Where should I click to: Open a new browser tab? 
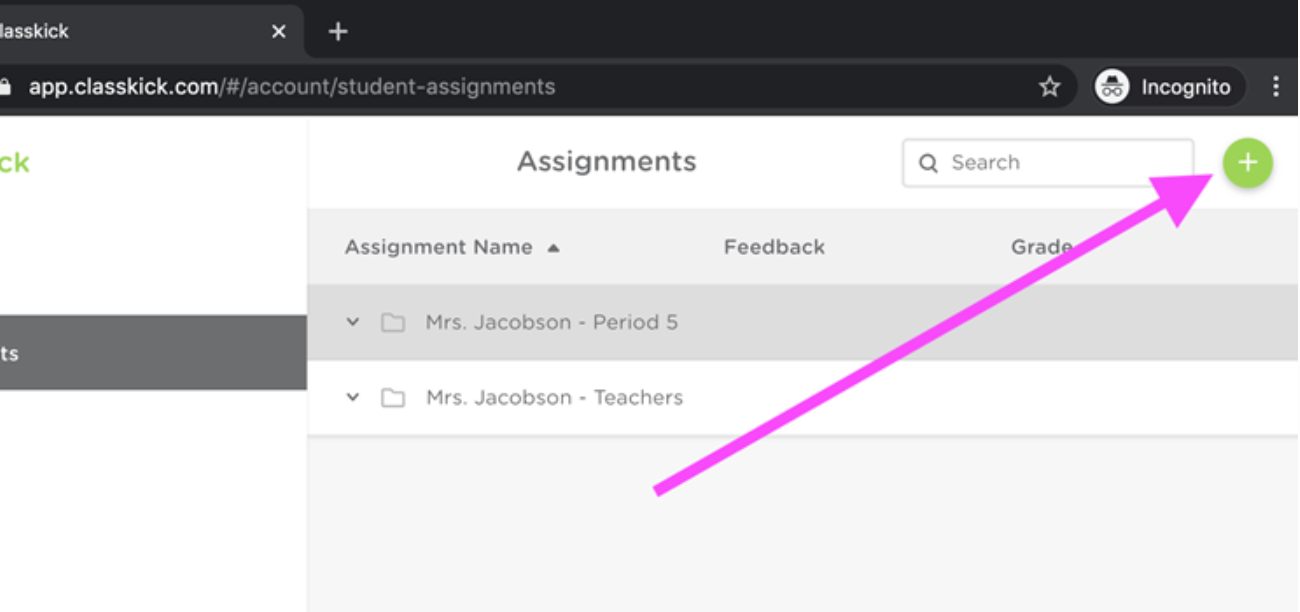338,31
